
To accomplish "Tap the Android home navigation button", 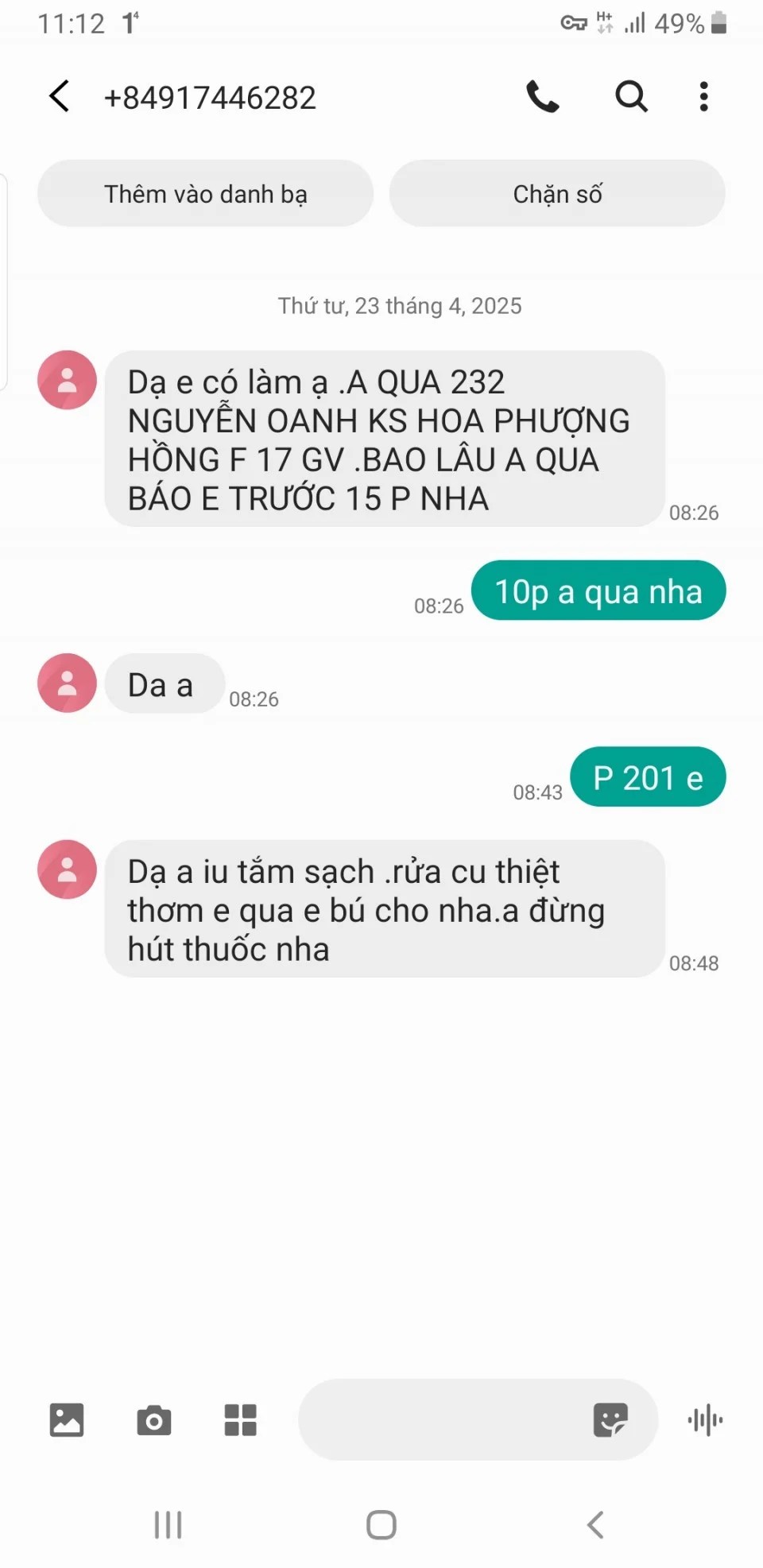I will coord(381,1524).
